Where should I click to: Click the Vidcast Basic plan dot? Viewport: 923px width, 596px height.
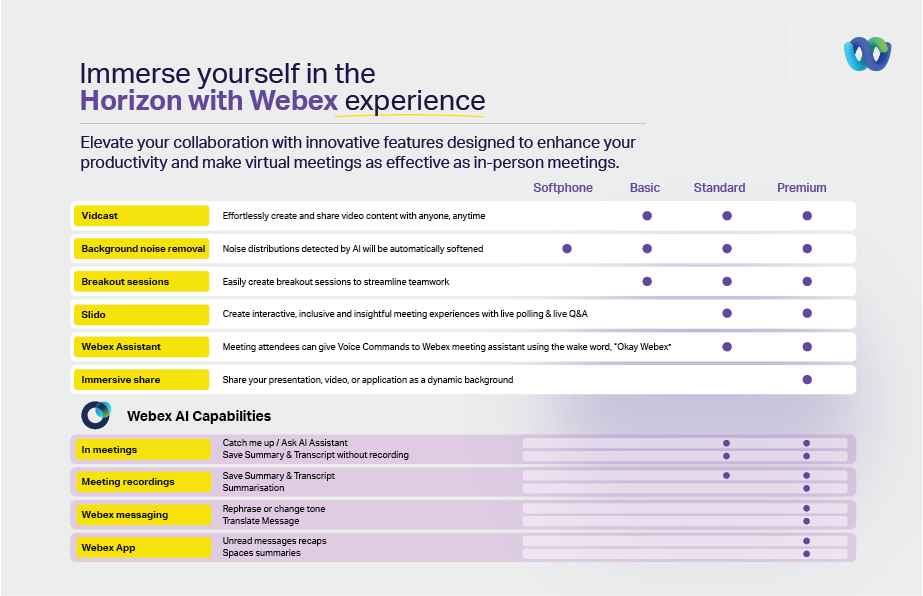[647, 215]
